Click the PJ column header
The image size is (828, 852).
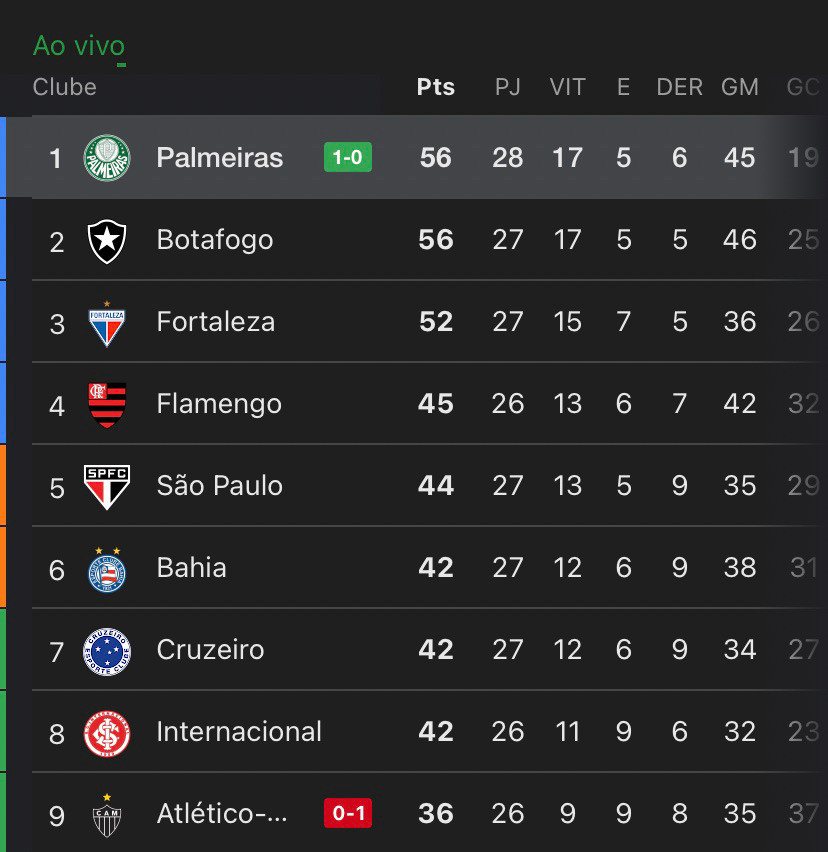click(507, 87)
